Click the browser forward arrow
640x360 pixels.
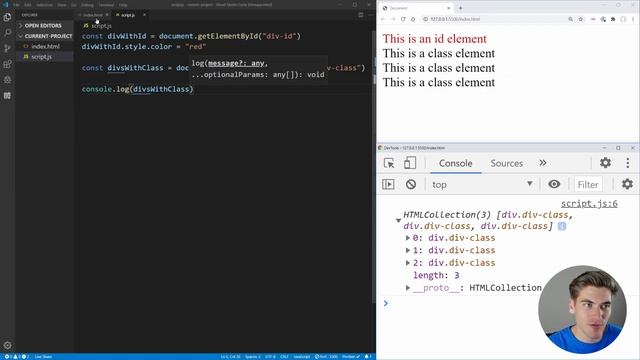tap(393, 19)
